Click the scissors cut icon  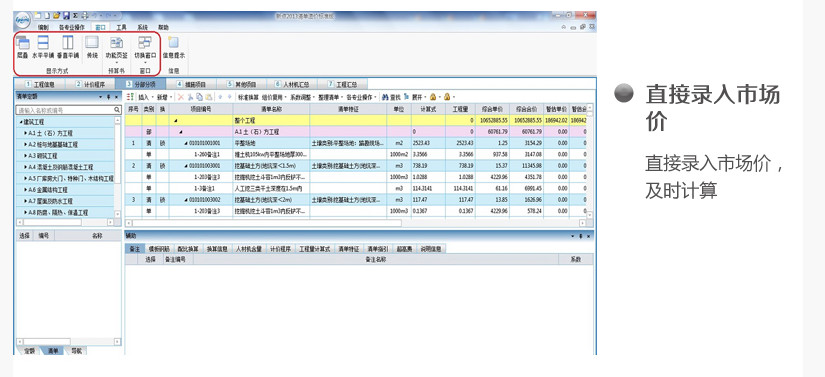[190, 97]
